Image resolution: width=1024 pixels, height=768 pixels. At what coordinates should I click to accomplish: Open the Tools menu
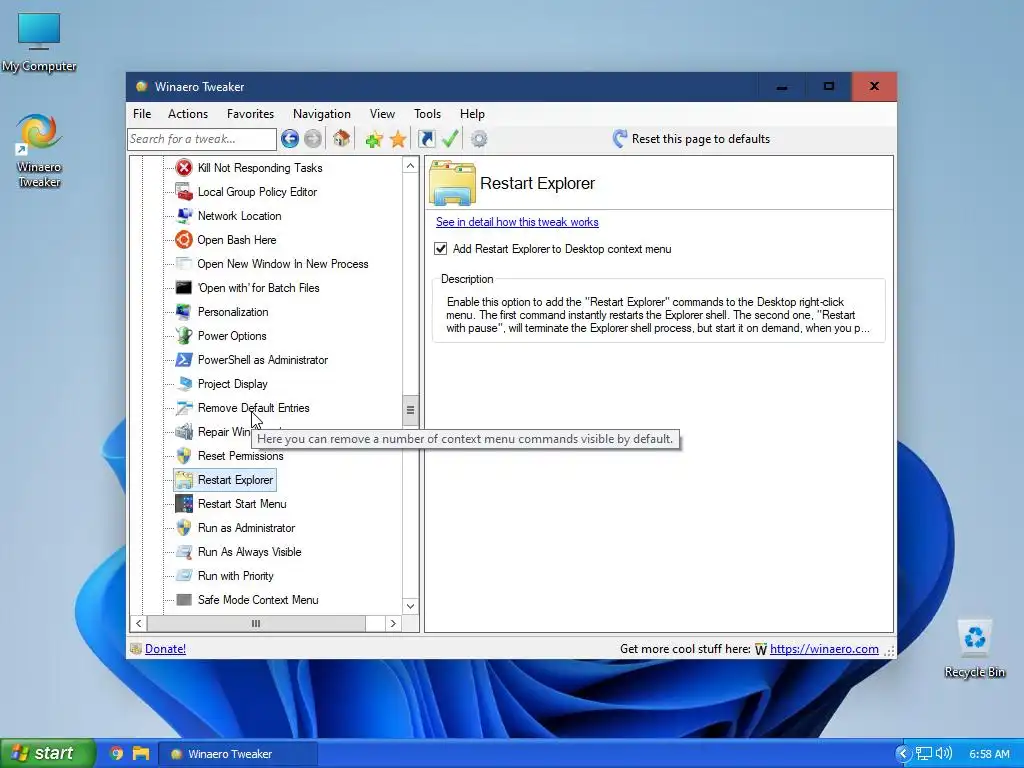(427, 114)
